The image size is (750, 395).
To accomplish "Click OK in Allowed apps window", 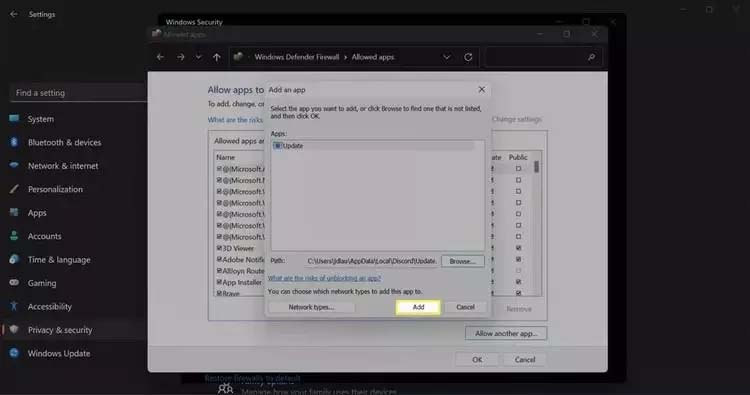I will (x=477, y=360).
